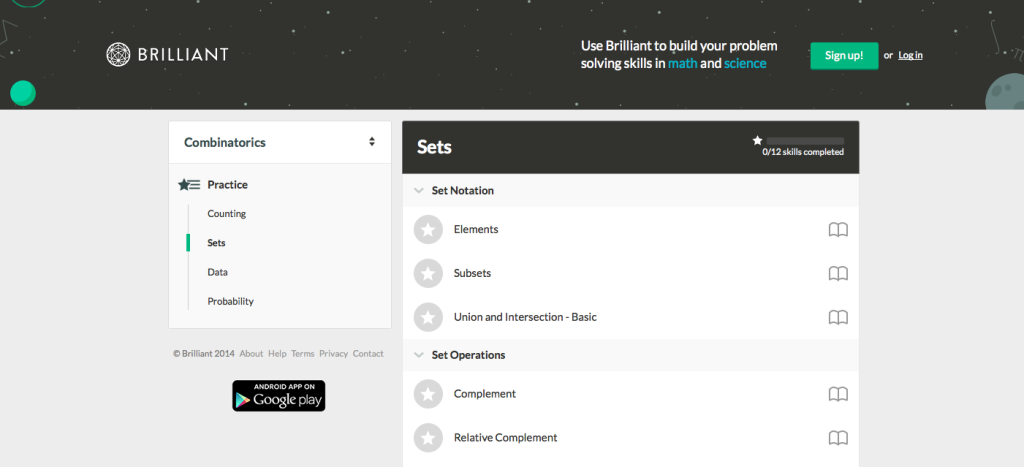Click the Brilliant logo icon
Screen dimensions: 1024x467
click(118, 54)
